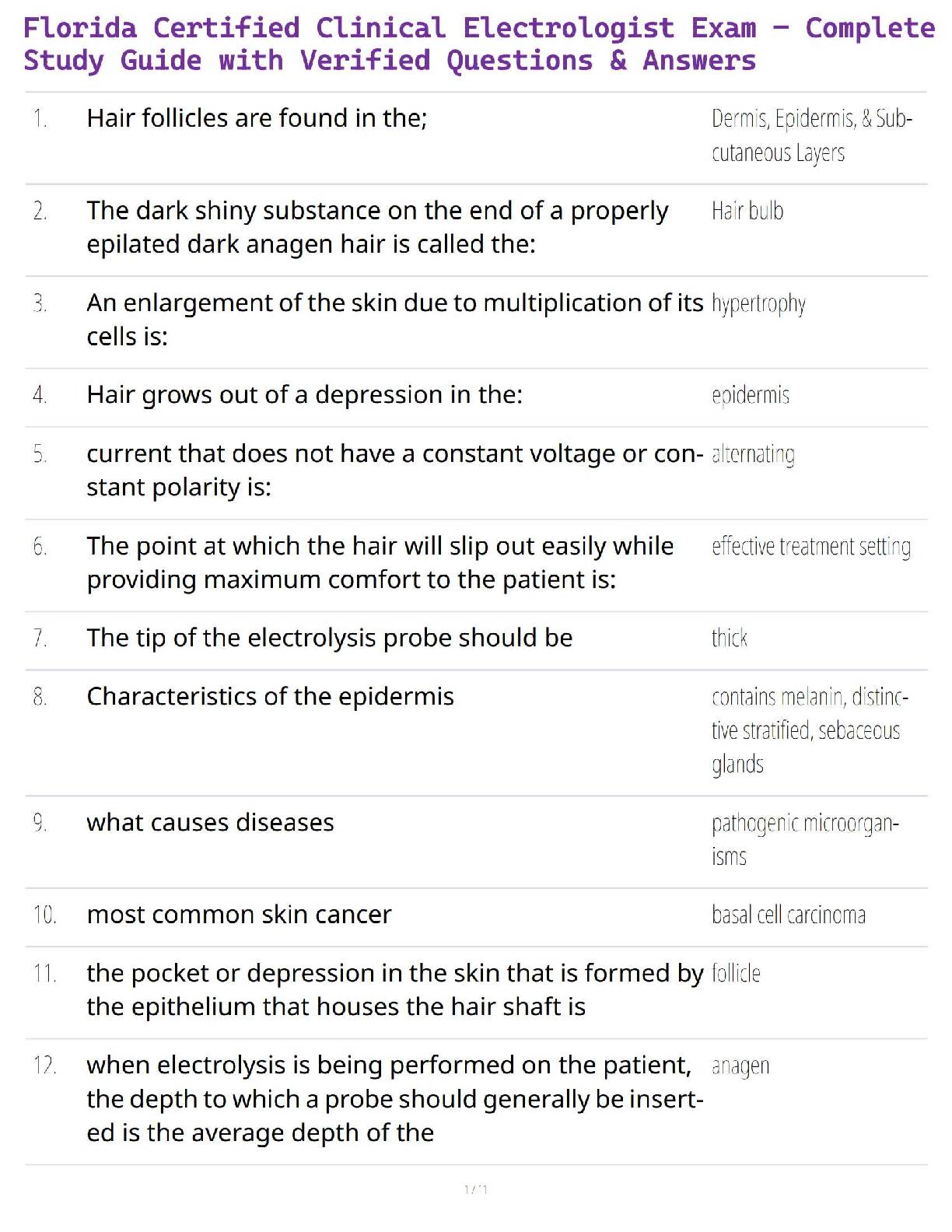Select the "basal cell carcinoma" answer
Image resolution: width=952 pixels, height=1232 pixels.
[788, 915]
